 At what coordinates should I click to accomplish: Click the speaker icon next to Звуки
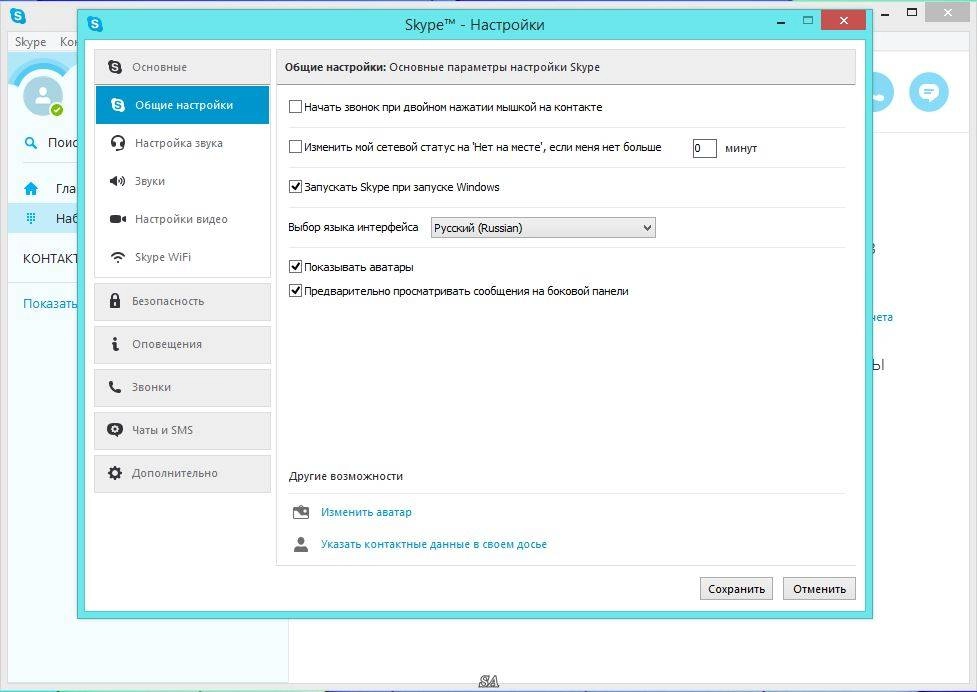pyautogui.click(x=117, y=181)
